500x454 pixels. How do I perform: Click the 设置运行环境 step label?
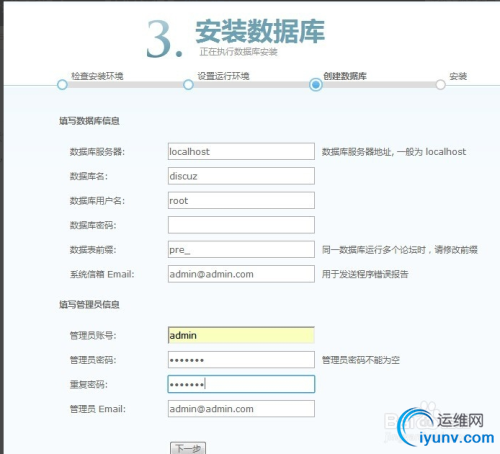[x=223, y=76]
